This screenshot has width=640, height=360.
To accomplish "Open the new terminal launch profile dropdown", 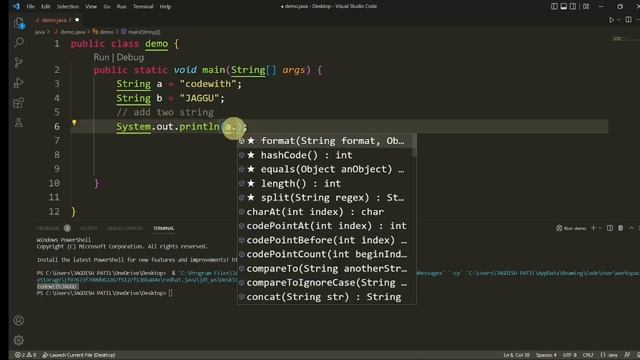I will 600,228.
